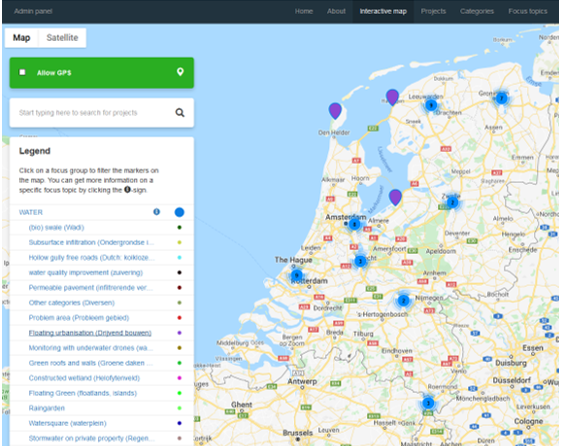Open the cluster marker at Zwolle
Viewport: 566px width, 448px height.
(452, 203)
